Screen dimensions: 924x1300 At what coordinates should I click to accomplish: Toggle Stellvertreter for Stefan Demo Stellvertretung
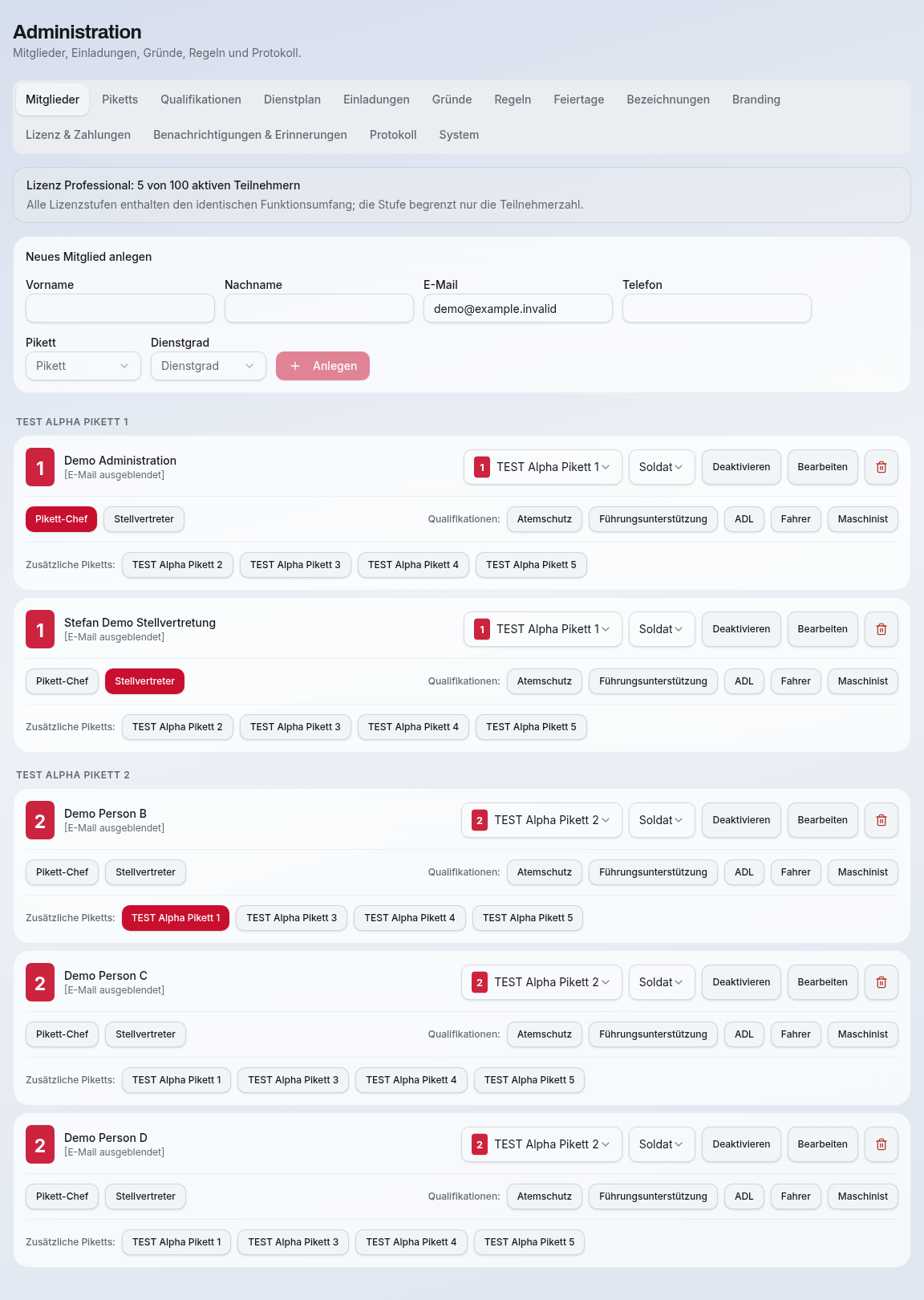(x=145, y=681)
